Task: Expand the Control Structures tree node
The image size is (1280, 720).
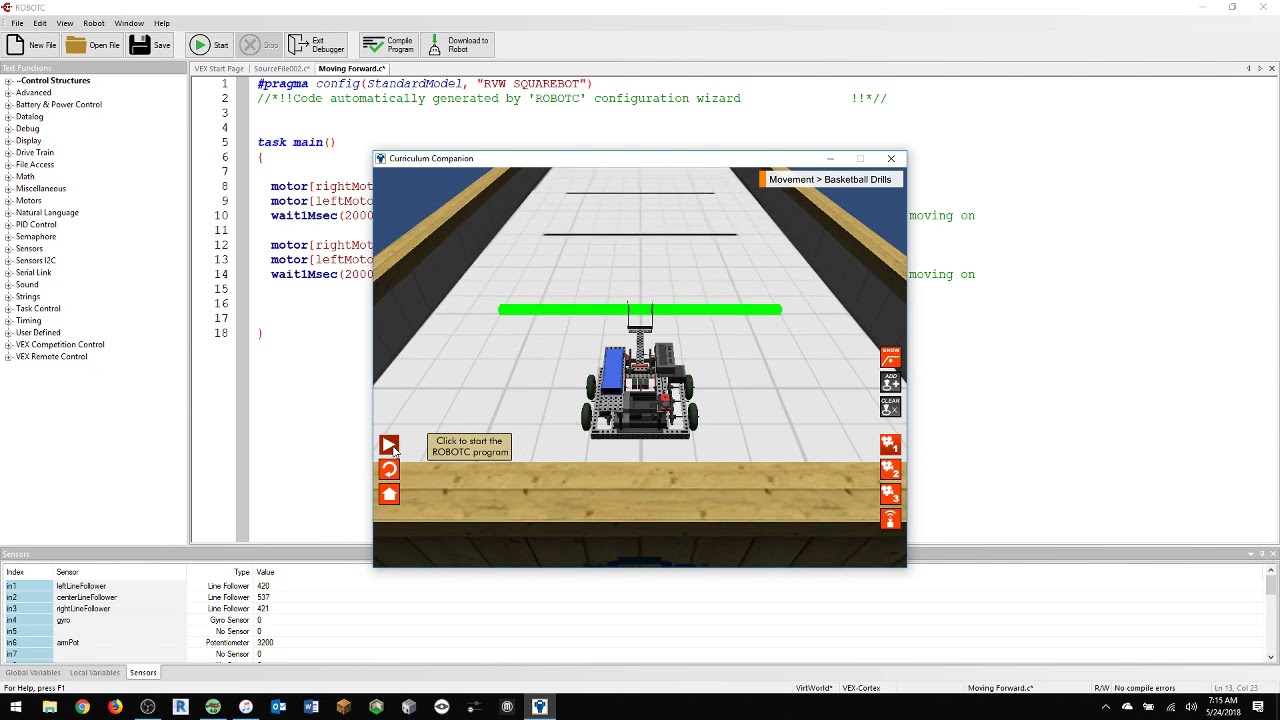Action: point(8,81)
